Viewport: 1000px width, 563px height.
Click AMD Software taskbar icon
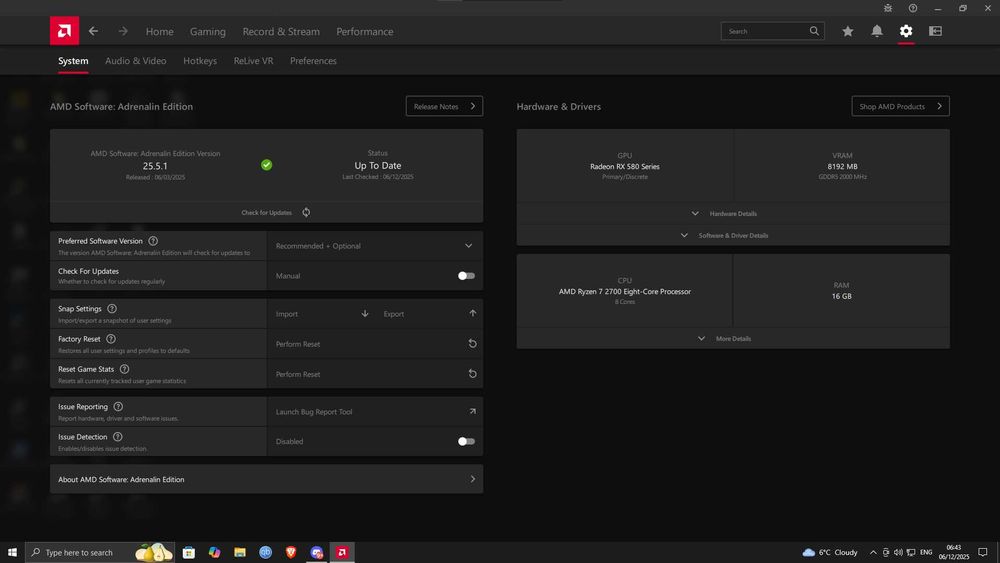pyautogui.click(x=342, y=552)
